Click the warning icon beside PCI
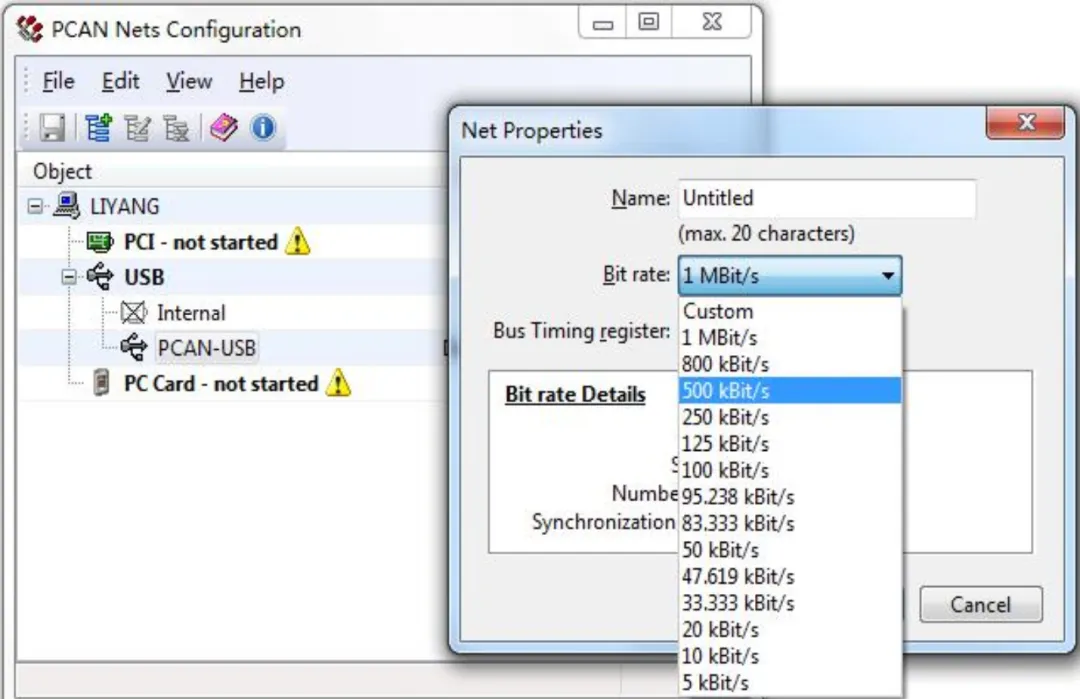The image size is (1080, 699). point(298,242)
